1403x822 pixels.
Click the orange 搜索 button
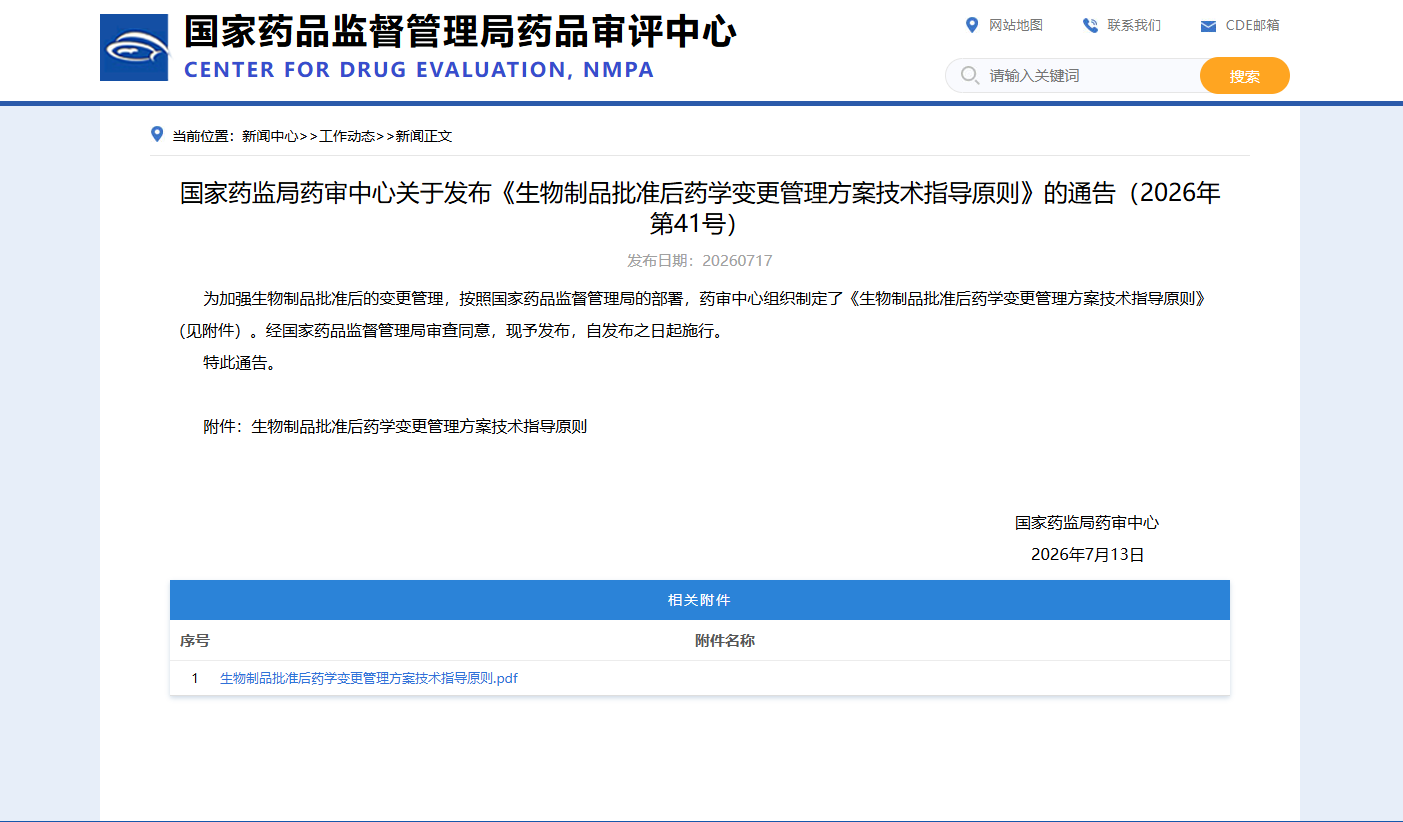click(x=1244, y=75)
